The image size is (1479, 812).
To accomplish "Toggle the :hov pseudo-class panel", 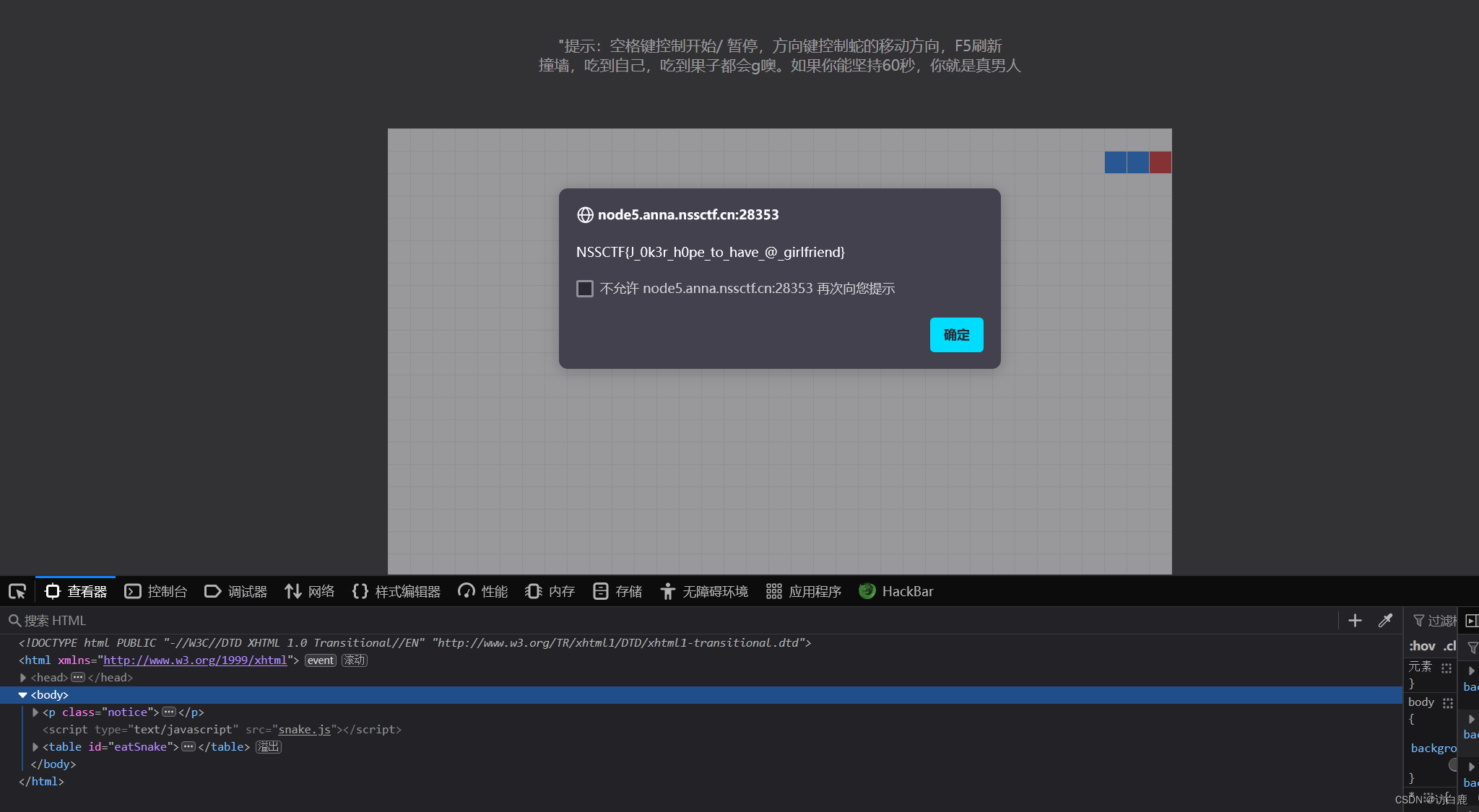I will pyautogui.click(x=1422, y=646).
